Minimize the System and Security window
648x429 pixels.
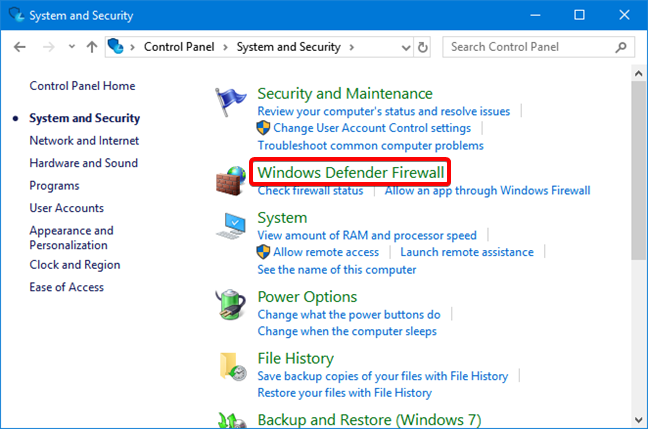coord(535,15)
